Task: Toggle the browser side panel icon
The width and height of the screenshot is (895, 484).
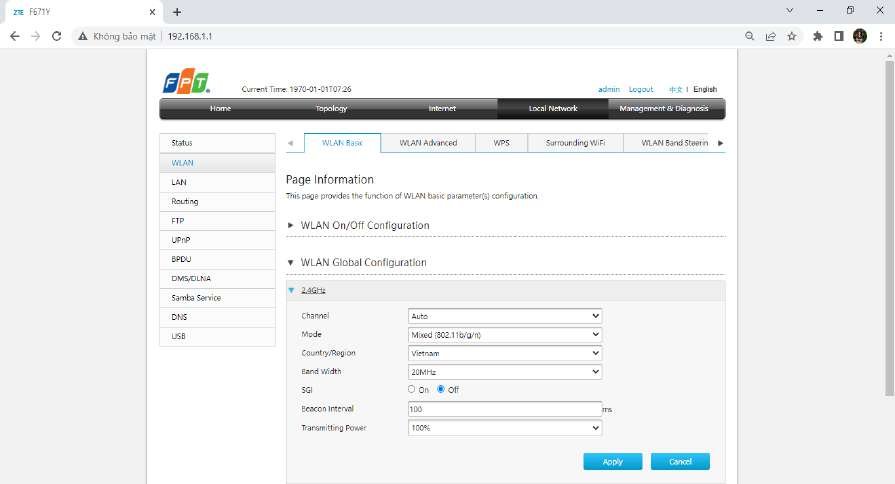Action: [x=838, y=36]
